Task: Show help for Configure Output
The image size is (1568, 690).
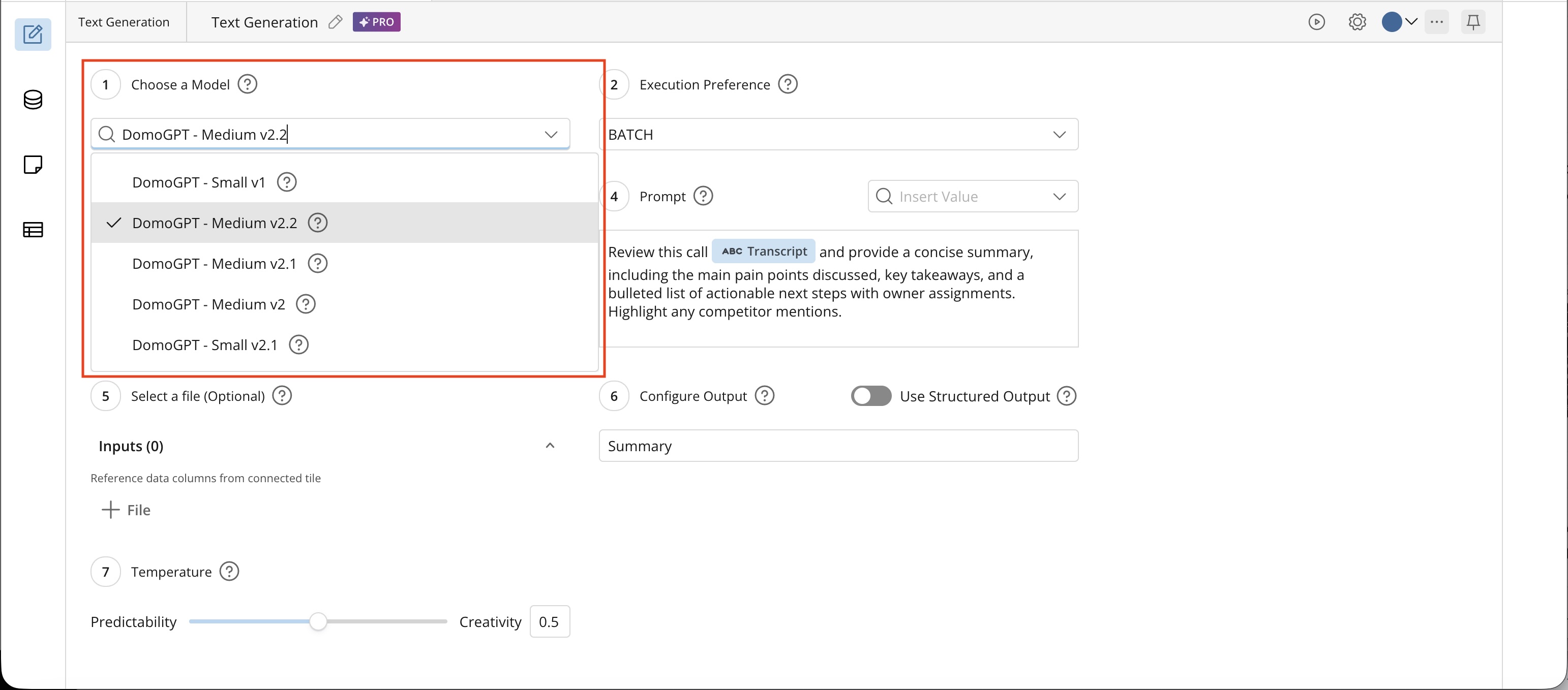Action: (x=765, y=395)
